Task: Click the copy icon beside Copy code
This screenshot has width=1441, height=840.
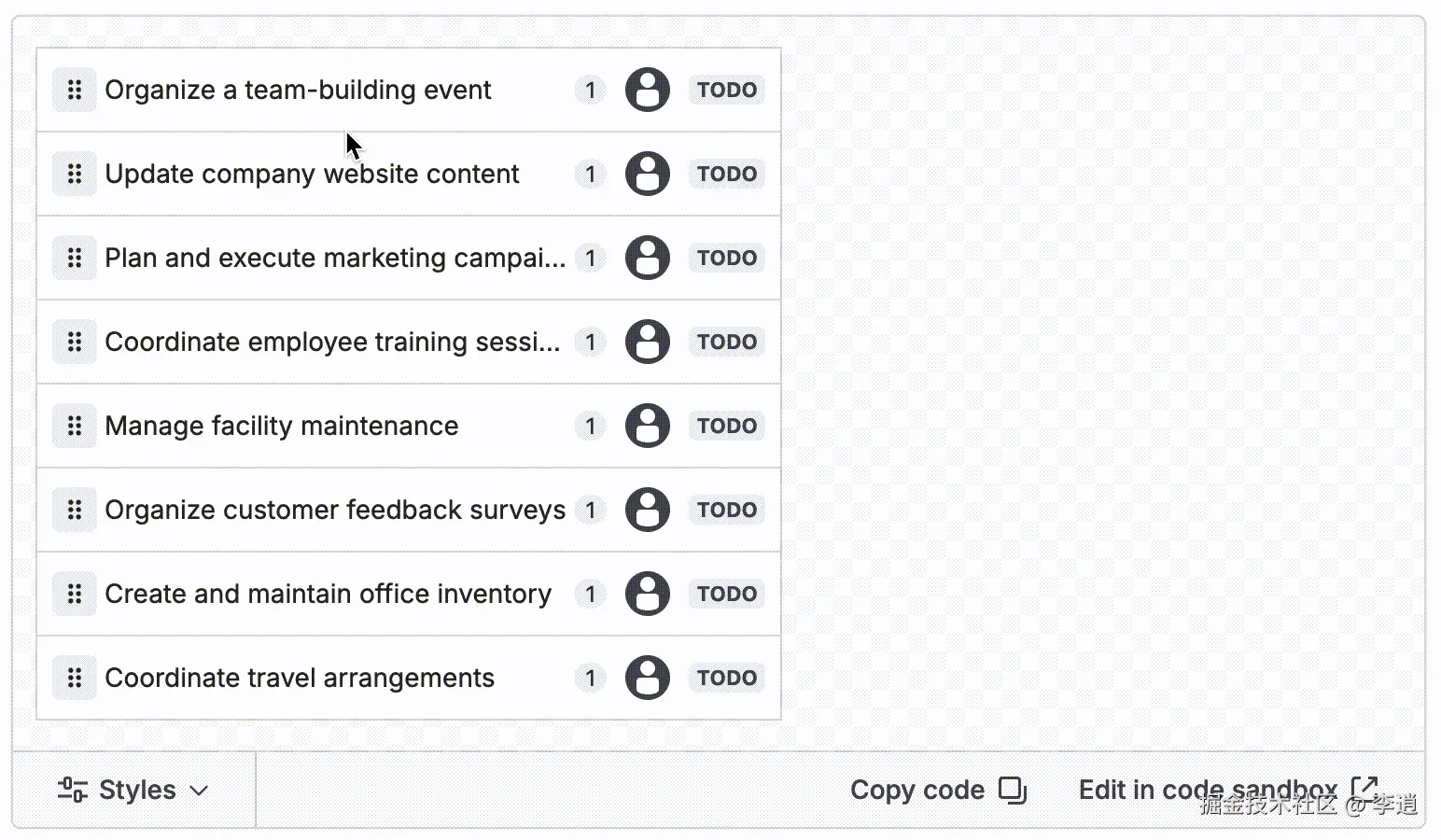Action: 1012,790
